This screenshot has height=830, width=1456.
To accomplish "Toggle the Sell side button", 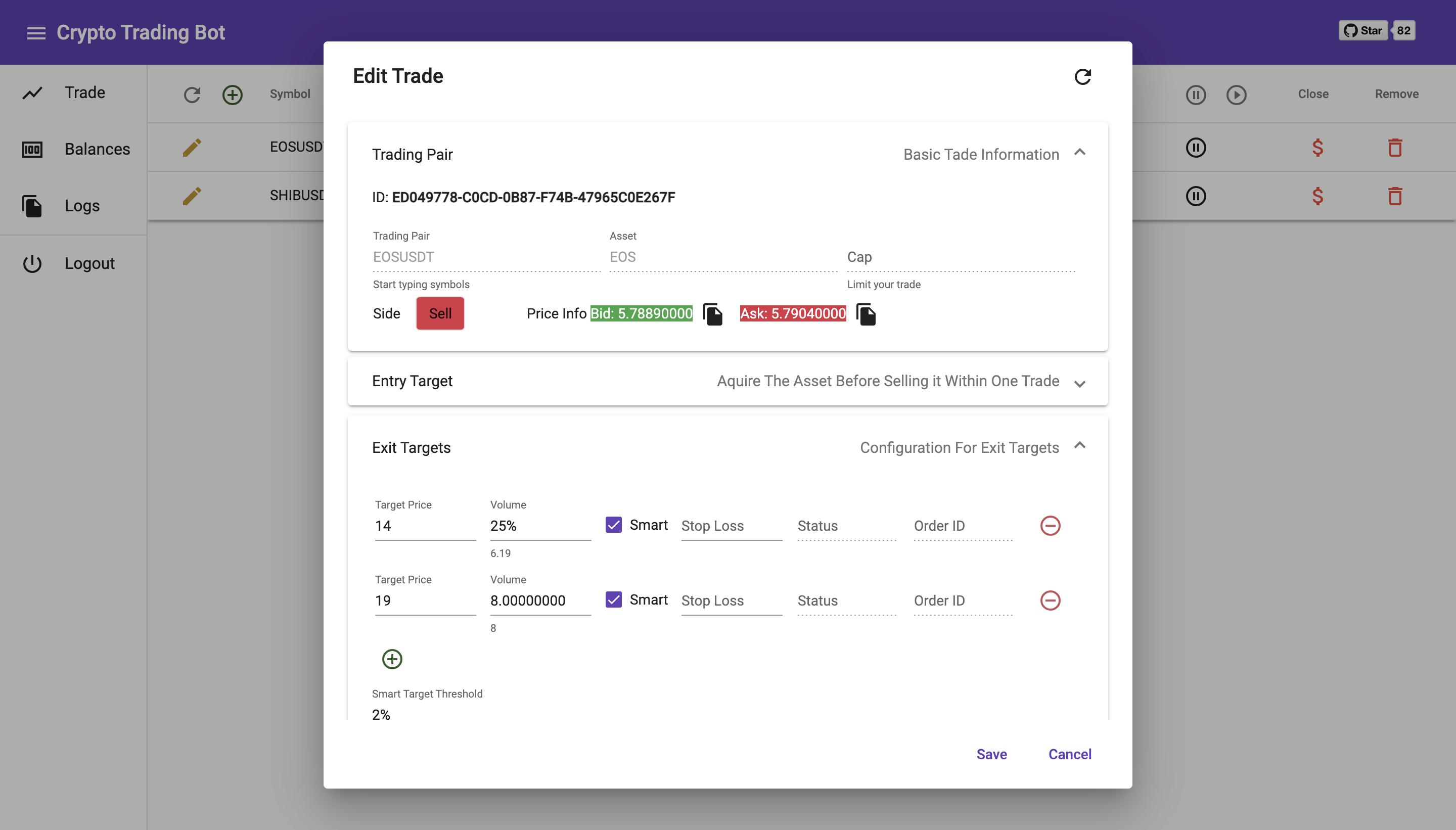I will click(x=439, y=313).
